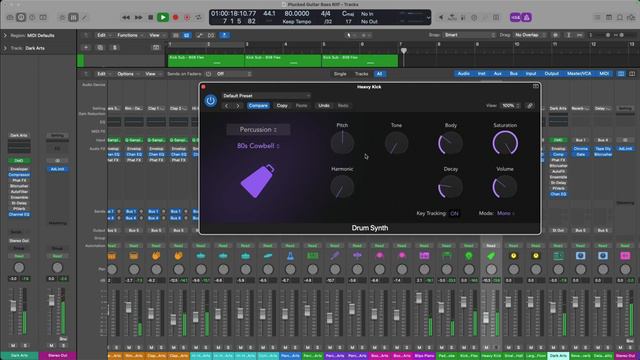Toggle the MIDI channel filter

pos(604,74)
